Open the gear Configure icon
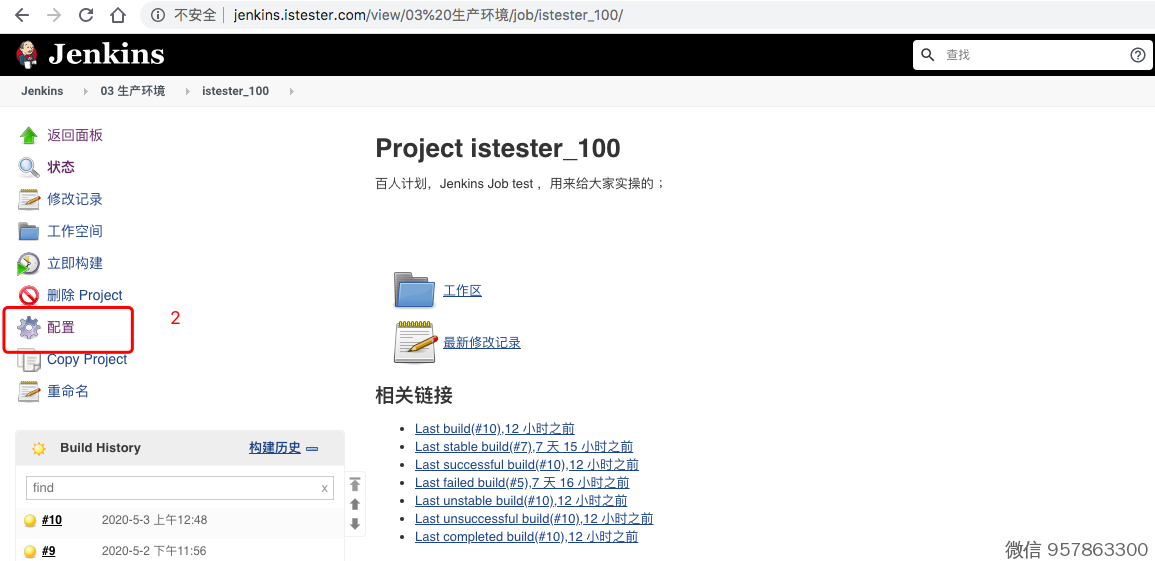The width and height of the screenshot is (1155, 561). point(29,327)
